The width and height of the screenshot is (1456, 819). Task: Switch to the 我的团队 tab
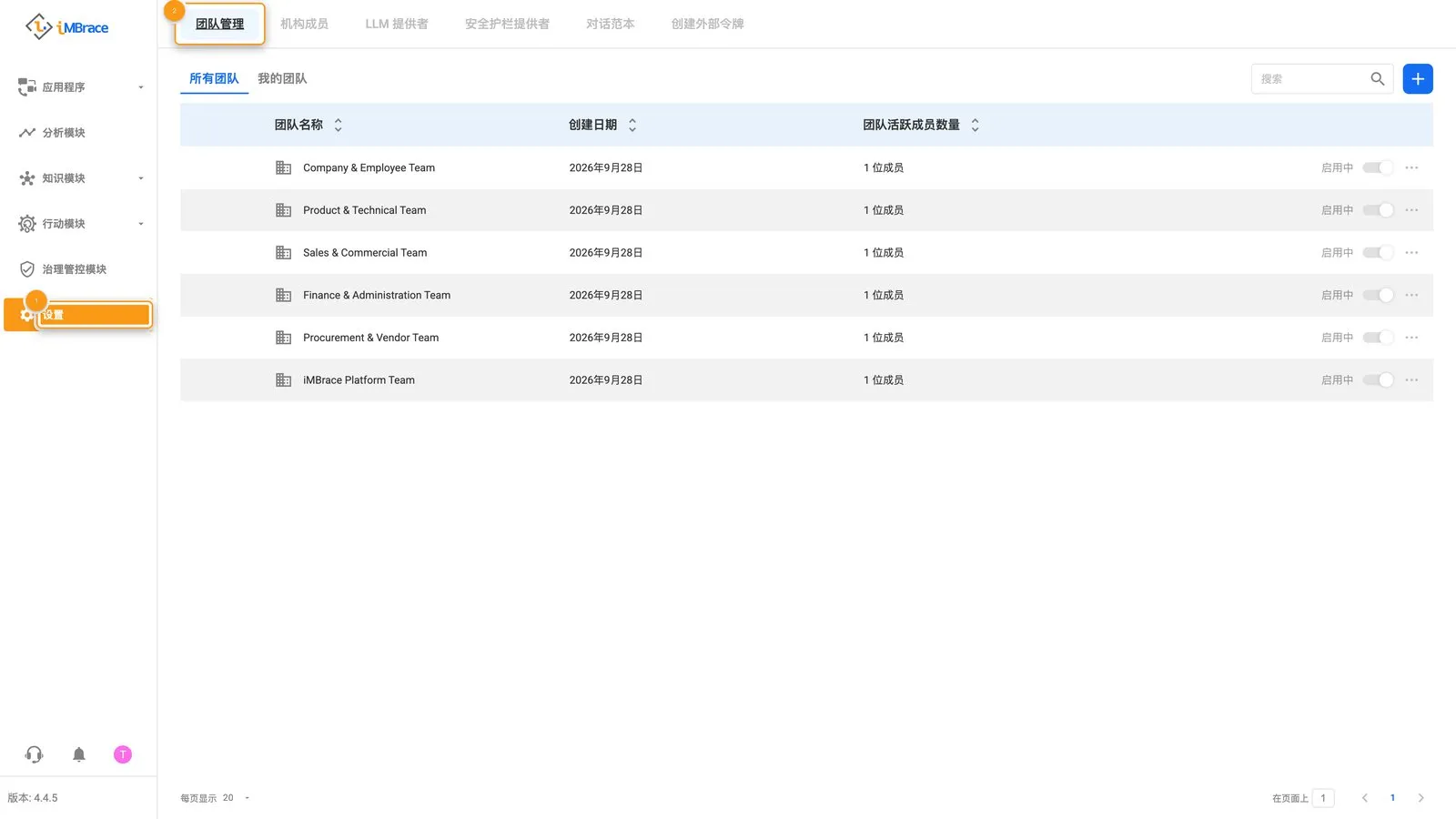click(282, 78)
